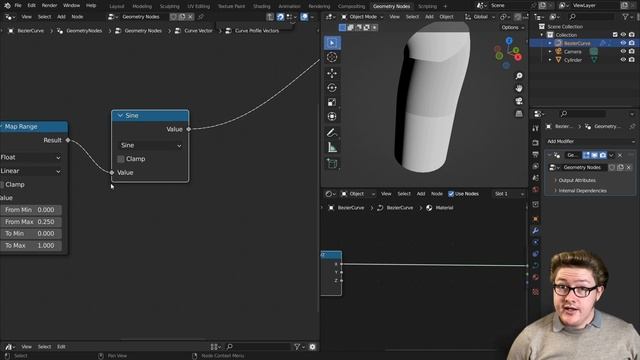Switch to the Scripting workspace tab
Viewport: 640px width, 360px height.
pyautogui.click(x=427, y=6)
